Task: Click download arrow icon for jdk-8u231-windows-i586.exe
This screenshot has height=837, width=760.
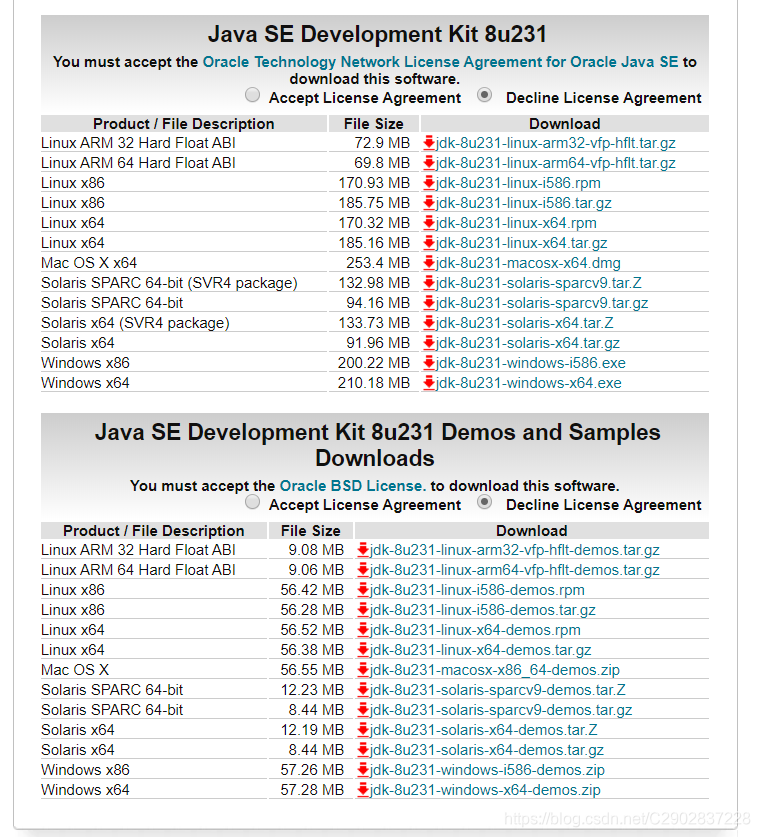Action: point(429,363)
